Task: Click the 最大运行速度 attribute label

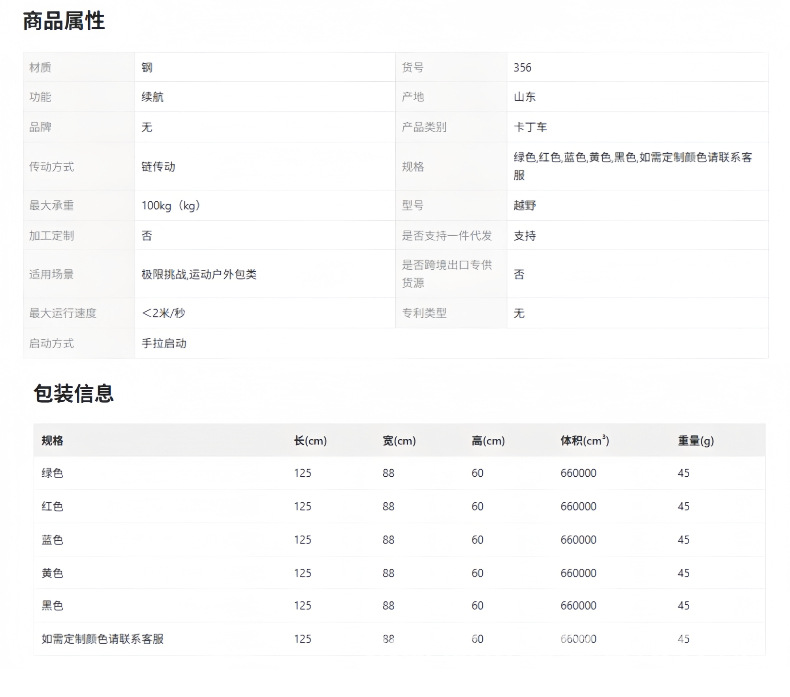Action: pyautogui.click(x=62, y=313)
